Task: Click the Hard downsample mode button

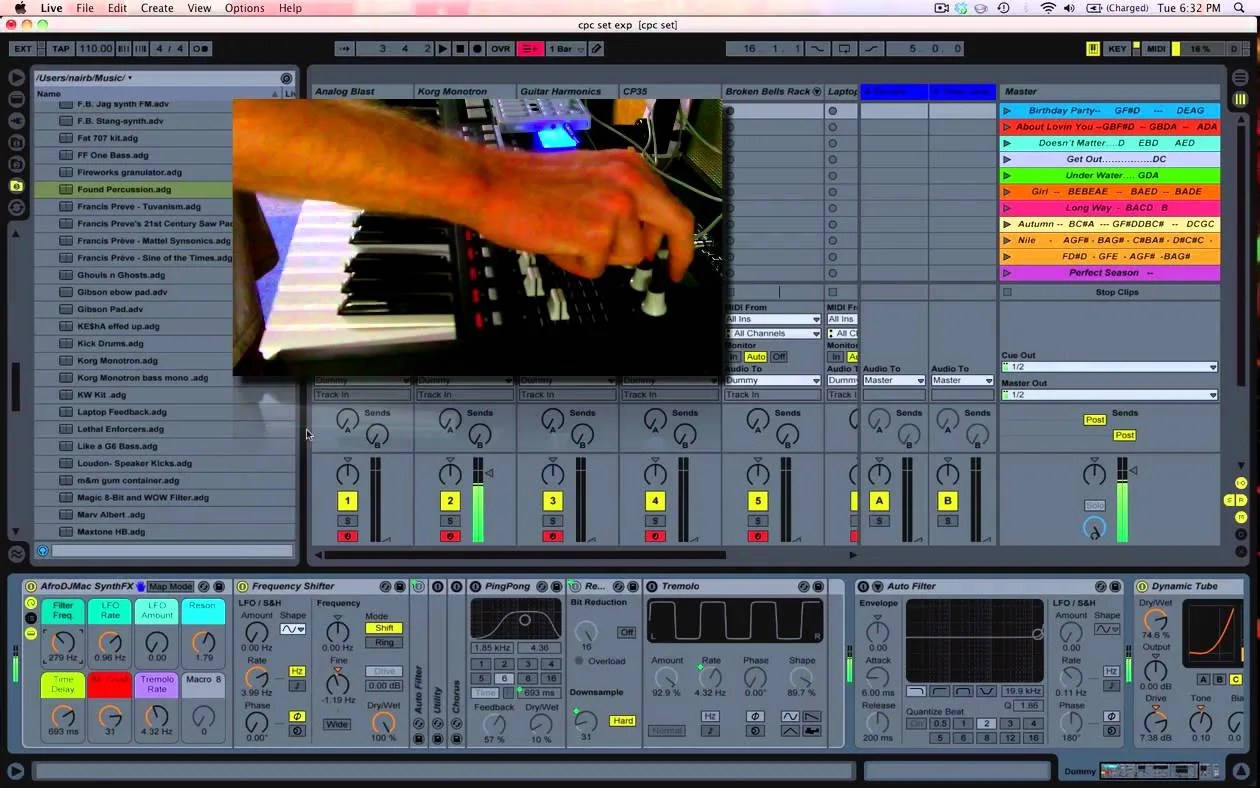Action: (x=623, y=720)
